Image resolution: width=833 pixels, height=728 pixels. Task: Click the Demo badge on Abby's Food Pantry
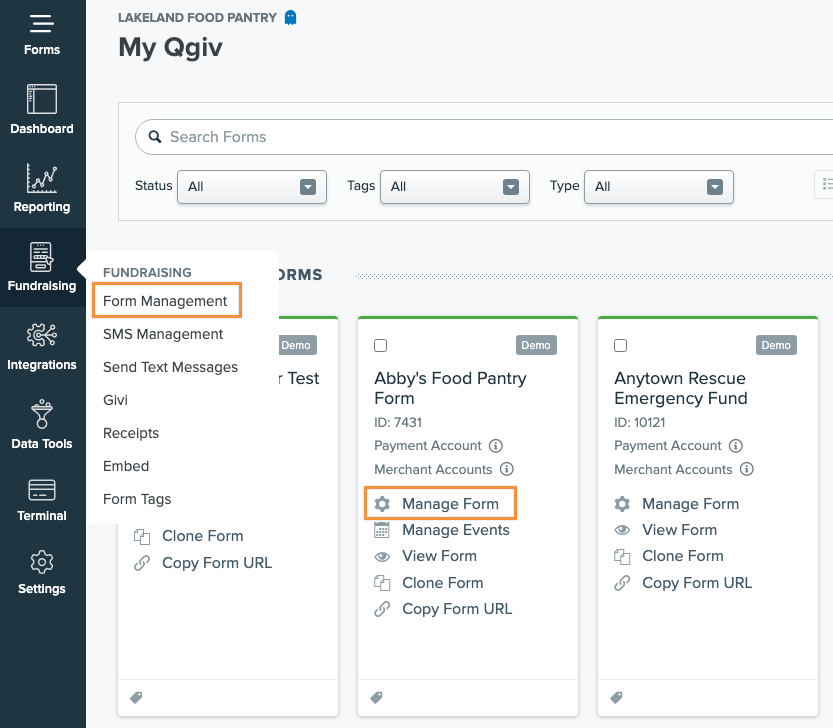pyautogui.click(x=536, y=345)
